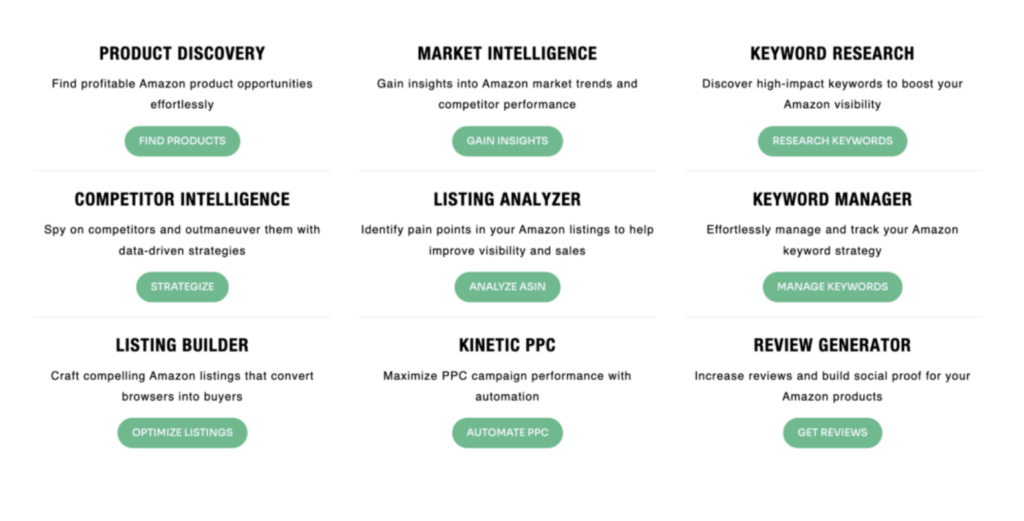Open the MANAGE KEYWORDS button
This screenshot has width=1024, height=521.
click(x=832, y=287)
